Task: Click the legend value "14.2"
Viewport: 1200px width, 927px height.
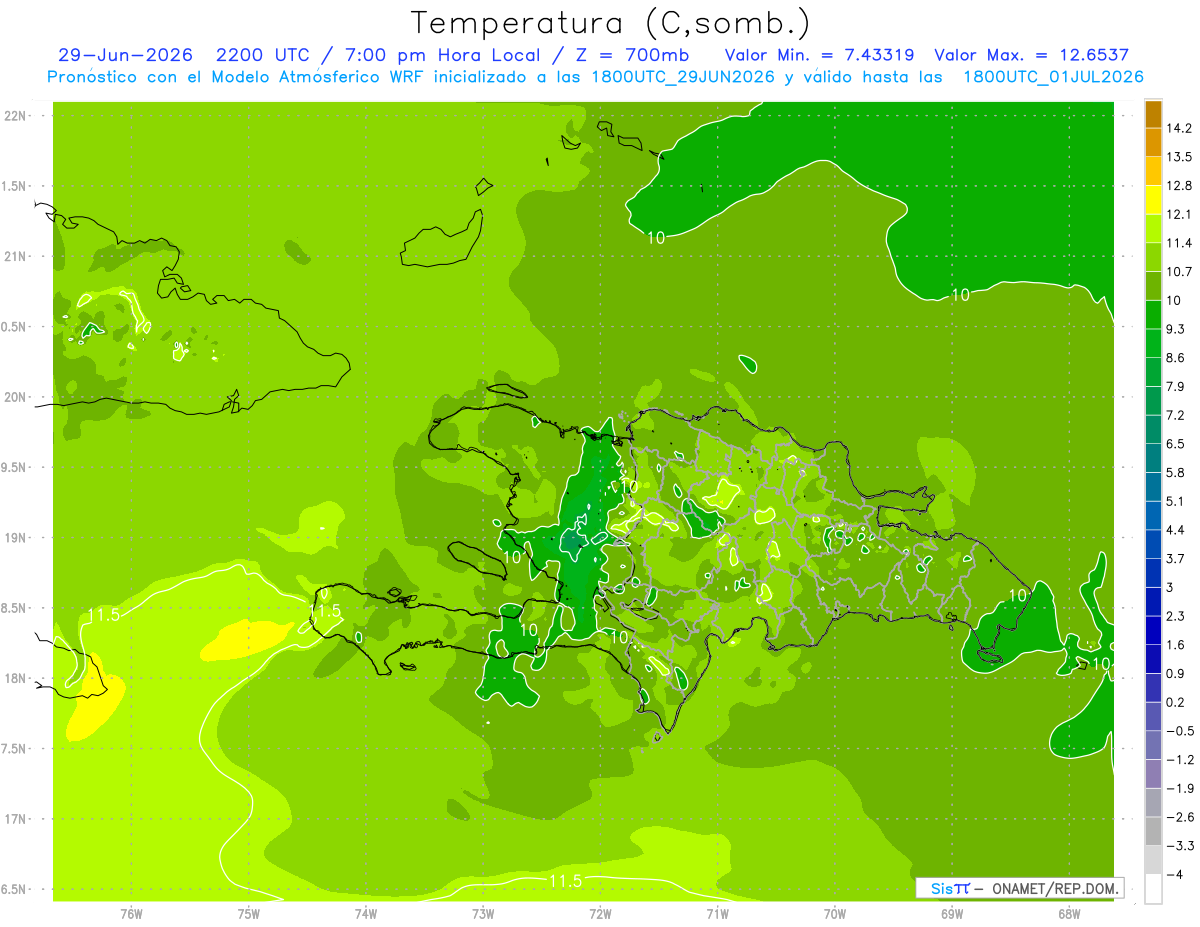Action: [1179, 128]
